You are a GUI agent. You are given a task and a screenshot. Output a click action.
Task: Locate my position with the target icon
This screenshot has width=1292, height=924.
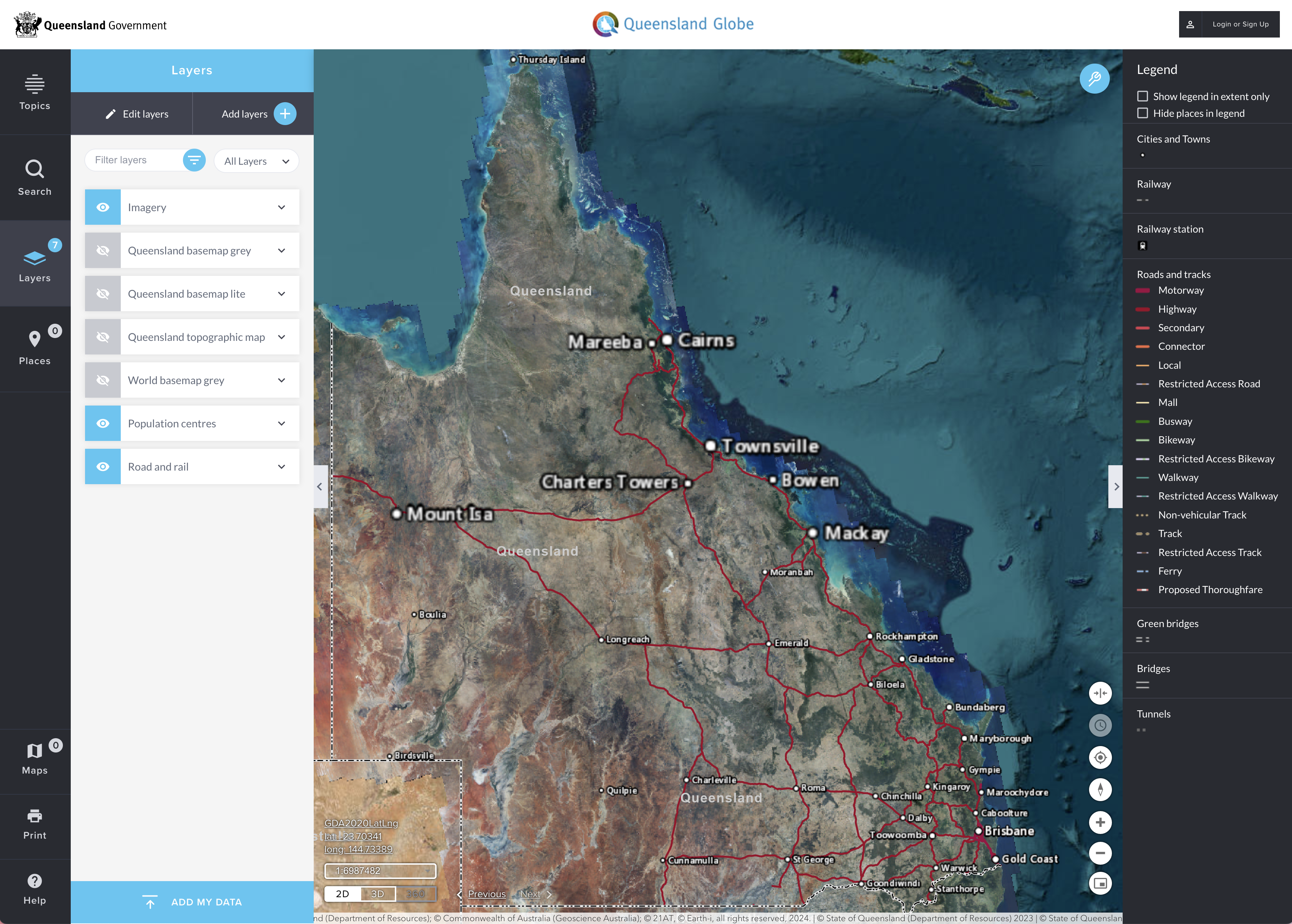pos(1100,758)
